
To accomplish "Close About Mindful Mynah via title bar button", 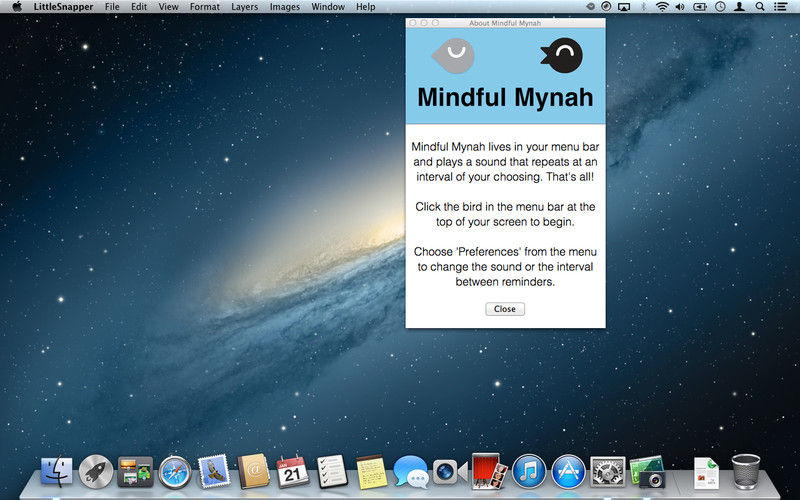I will [413, 23].
